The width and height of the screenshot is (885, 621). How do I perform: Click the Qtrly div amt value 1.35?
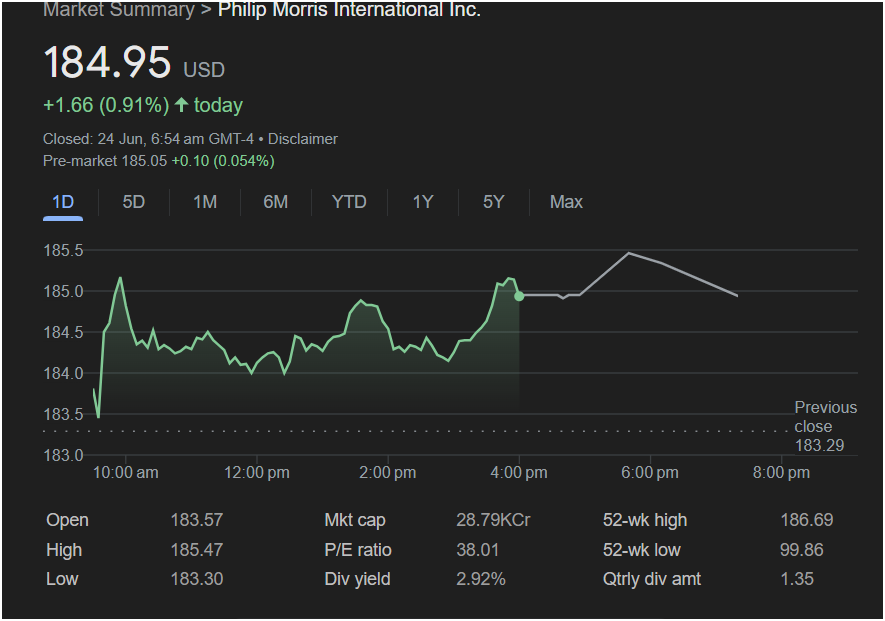(x=797, y=579)
